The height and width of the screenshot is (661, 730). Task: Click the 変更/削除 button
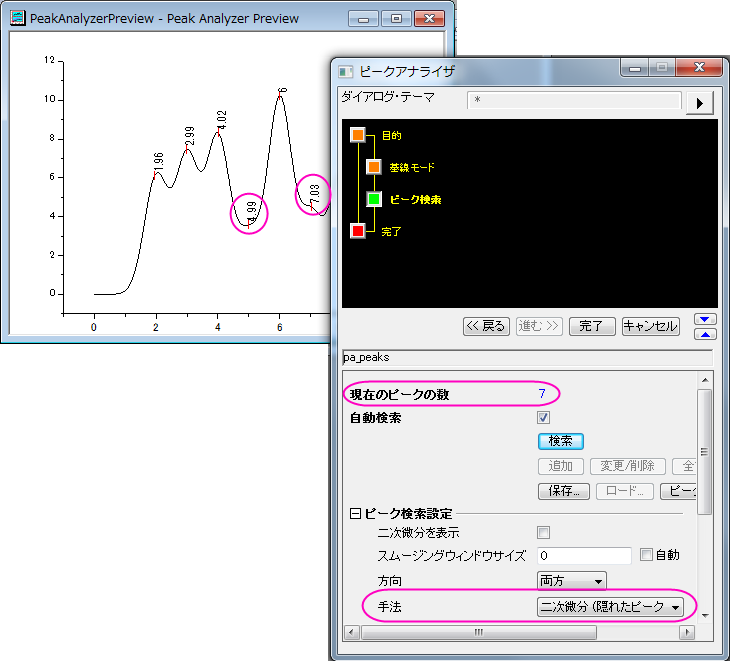coord(628,466)
